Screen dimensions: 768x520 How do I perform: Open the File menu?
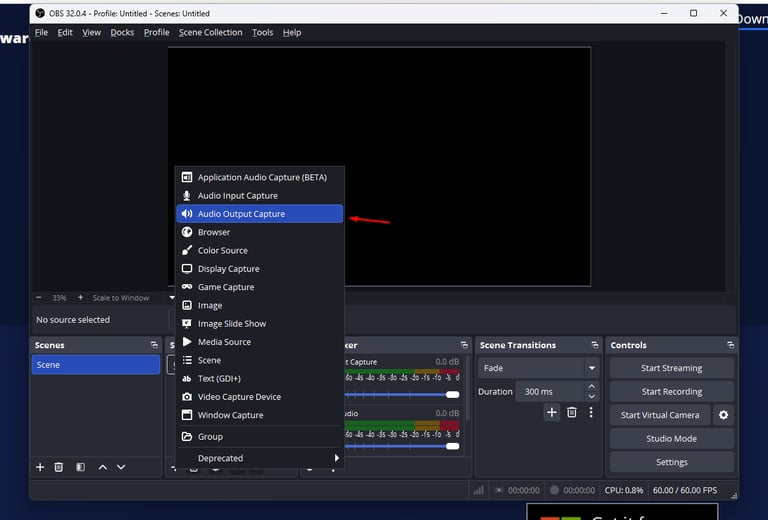(42, 32)
